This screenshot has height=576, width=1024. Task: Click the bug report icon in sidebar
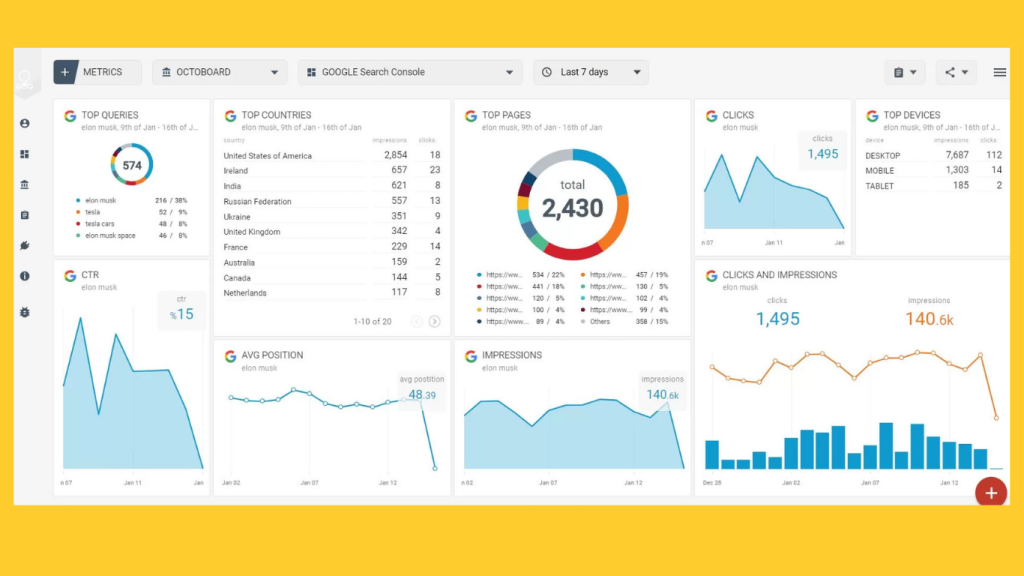click(x=25, y=312)
